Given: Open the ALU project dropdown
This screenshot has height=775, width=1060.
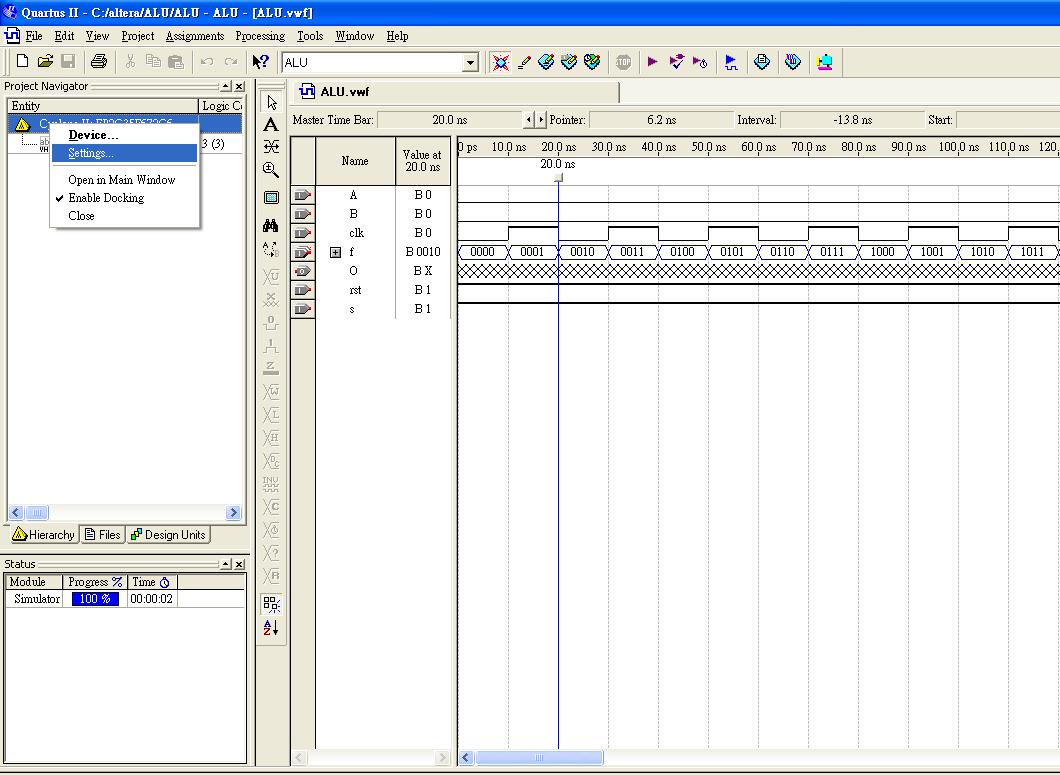Looking at the screenshot, I should pos(470,63).
